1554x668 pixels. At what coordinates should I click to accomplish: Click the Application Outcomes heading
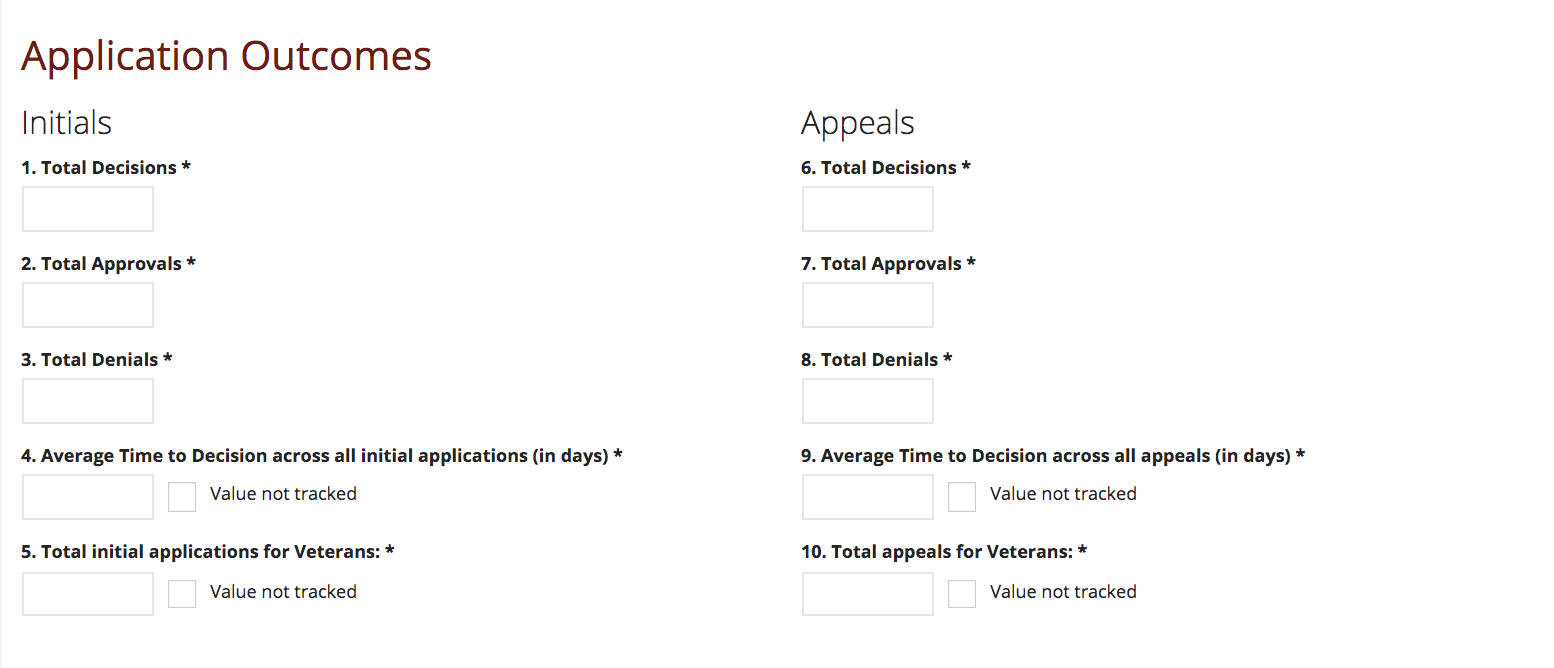pyautogui.click(x=226, y=56)
